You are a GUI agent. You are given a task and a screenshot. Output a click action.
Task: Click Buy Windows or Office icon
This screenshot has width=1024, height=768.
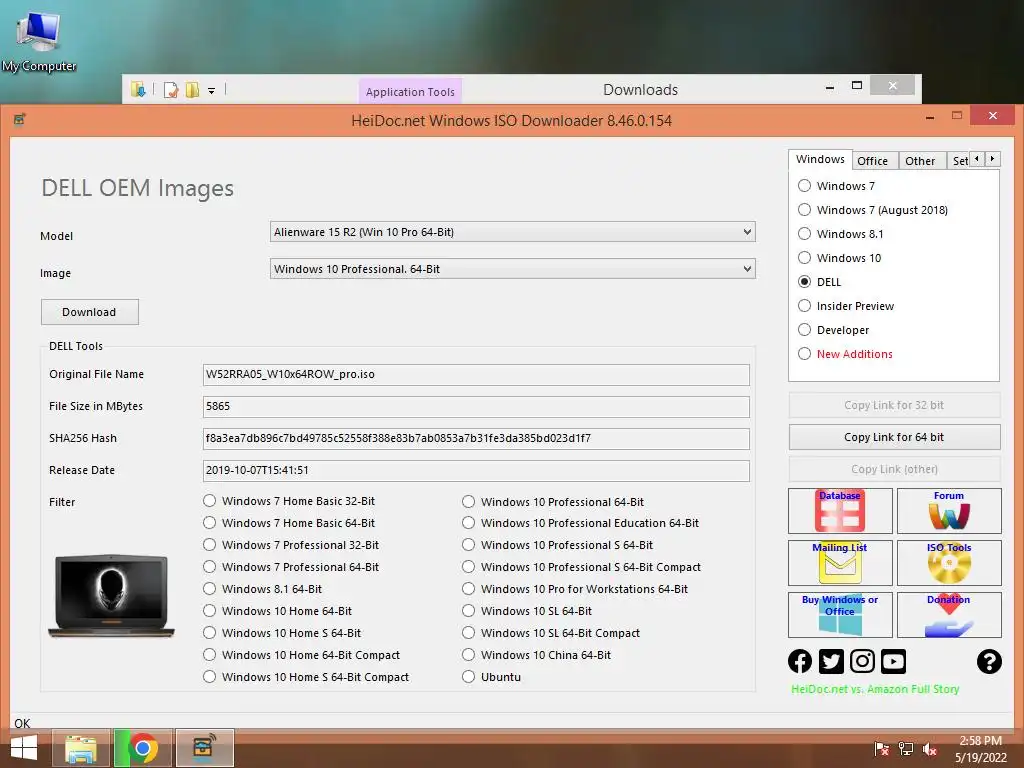click(840, 615)
